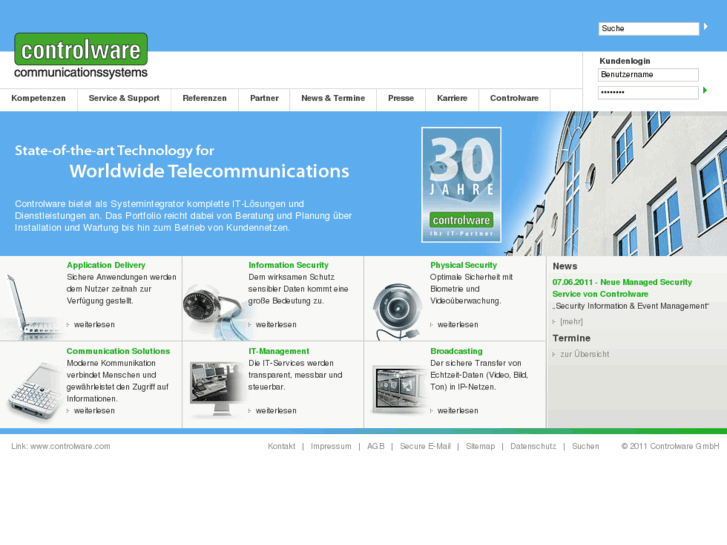
Task: Open Information Security heading link
Action: [288, 265]
